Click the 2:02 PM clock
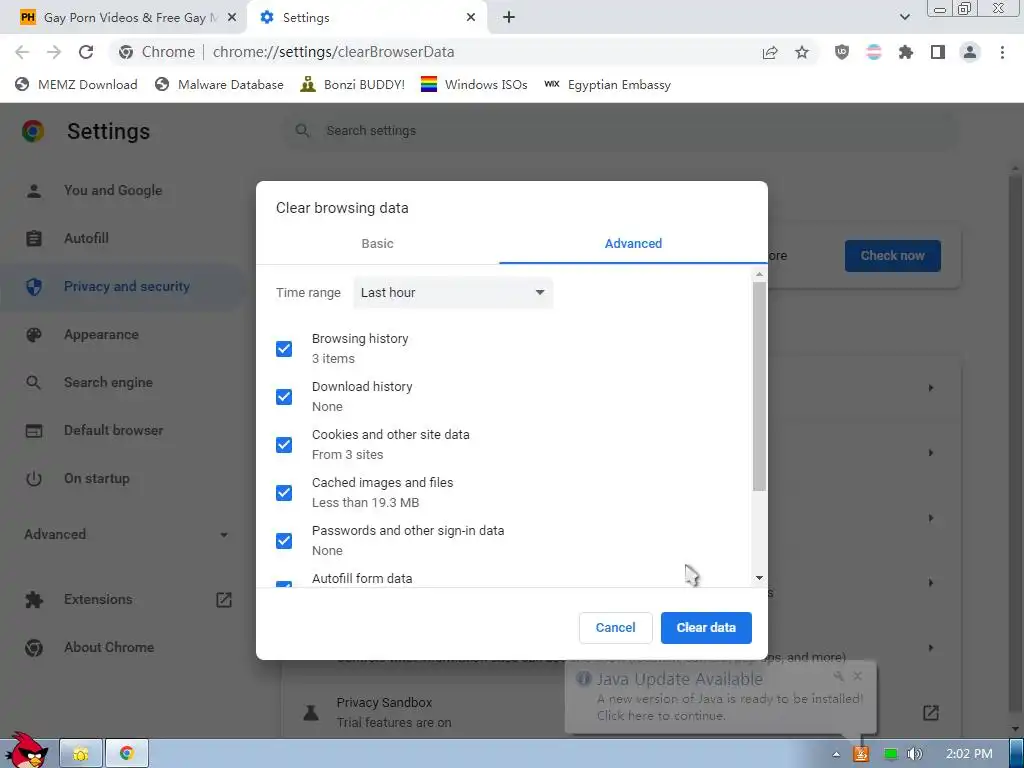 pos(969,754)
